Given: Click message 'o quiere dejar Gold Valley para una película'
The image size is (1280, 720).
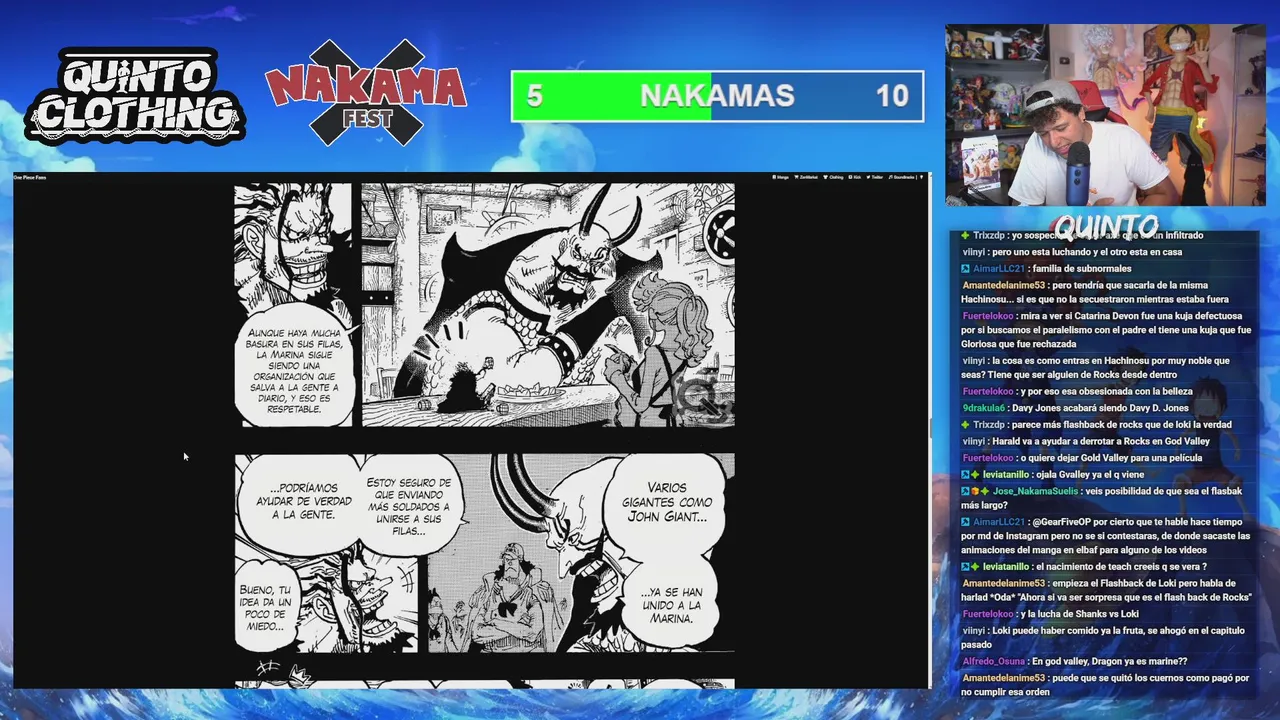Looking at the screenshot, I should [x=1111, y=458].
